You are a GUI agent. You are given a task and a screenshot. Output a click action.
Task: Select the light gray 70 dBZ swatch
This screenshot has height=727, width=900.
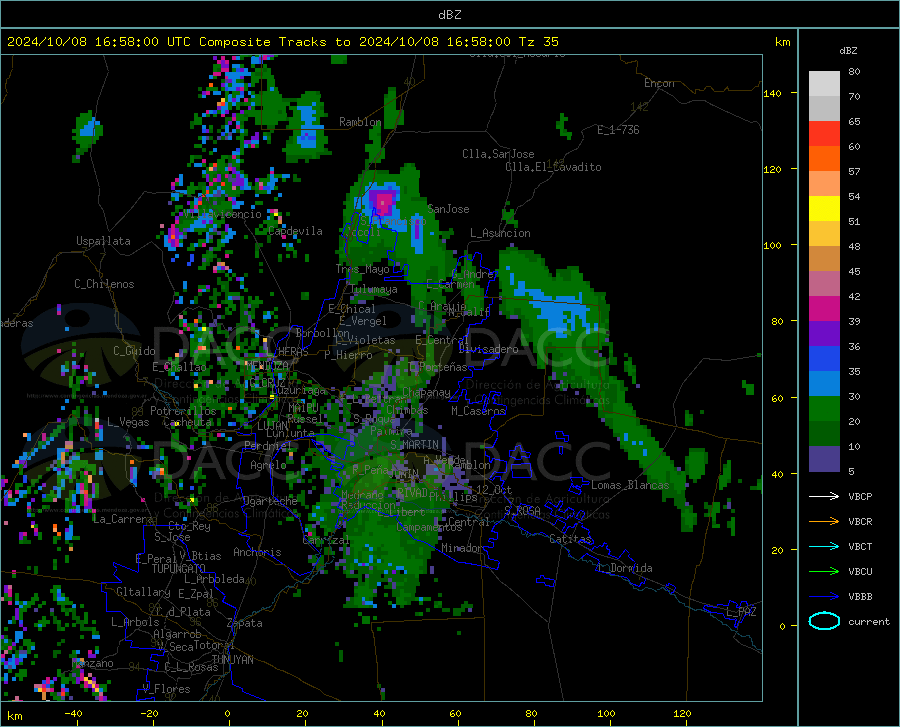point(824,84)
